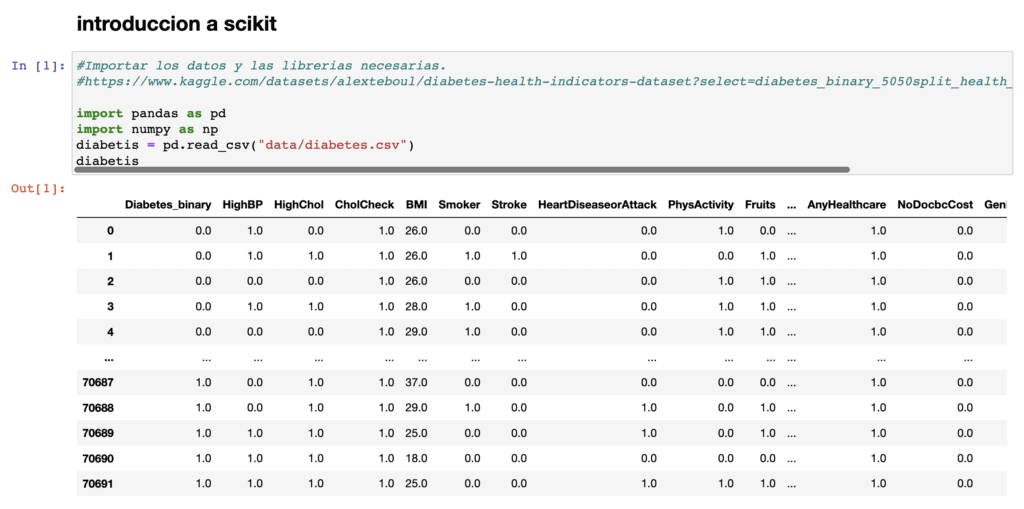Click the CholCheck column header

pos(364,205)
